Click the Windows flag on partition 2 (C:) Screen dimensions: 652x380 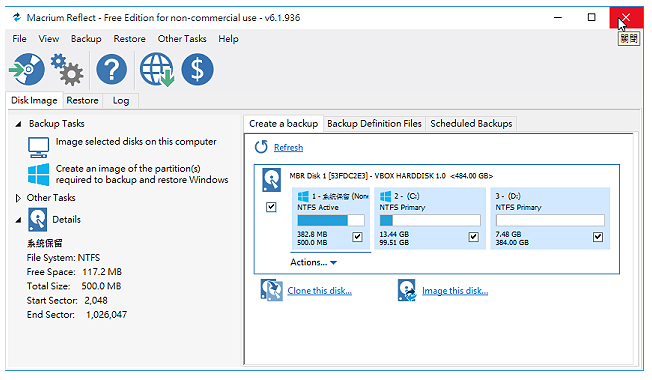tap(385, 196)
